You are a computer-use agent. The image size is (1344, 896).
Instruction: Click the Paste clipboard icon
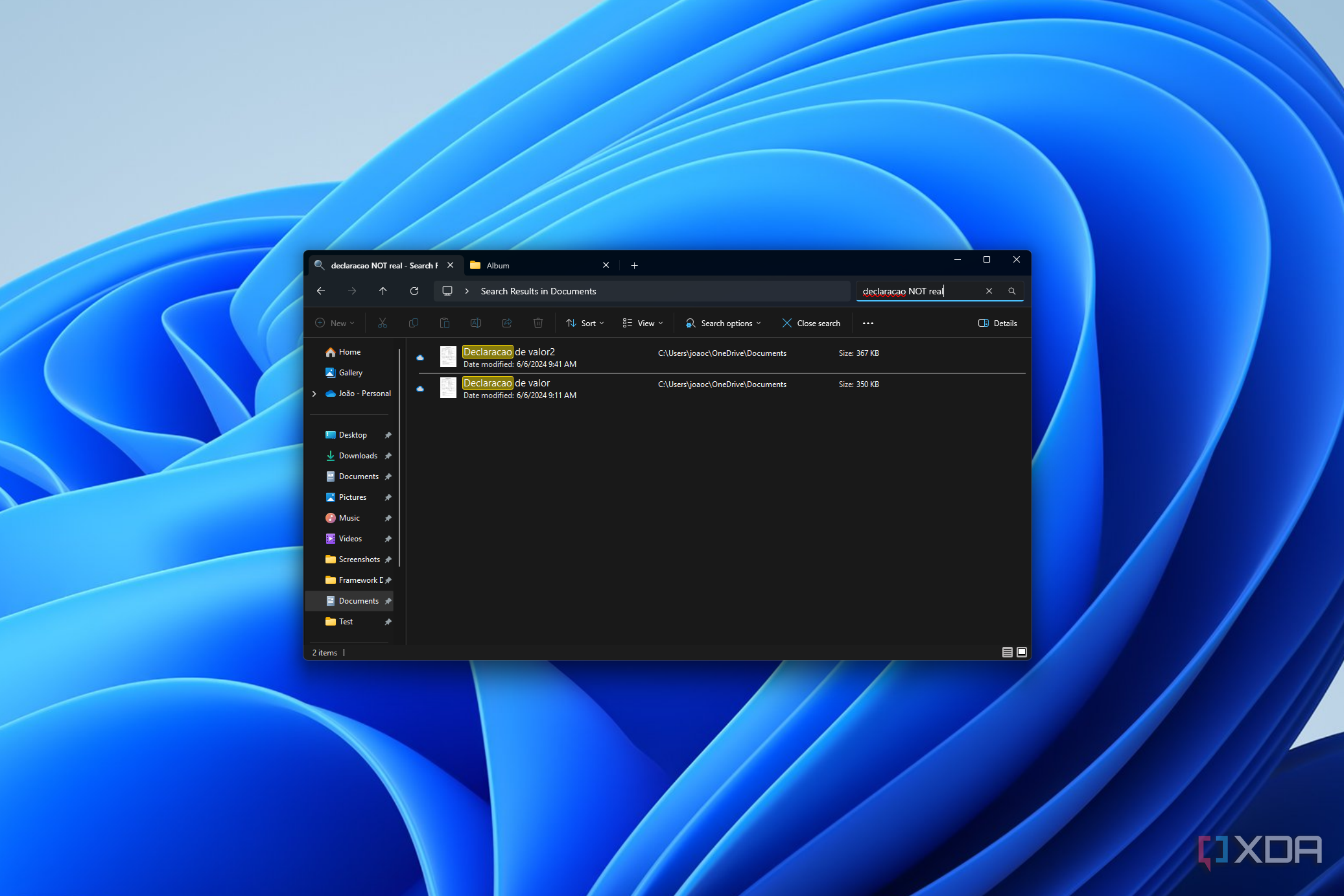445,323
